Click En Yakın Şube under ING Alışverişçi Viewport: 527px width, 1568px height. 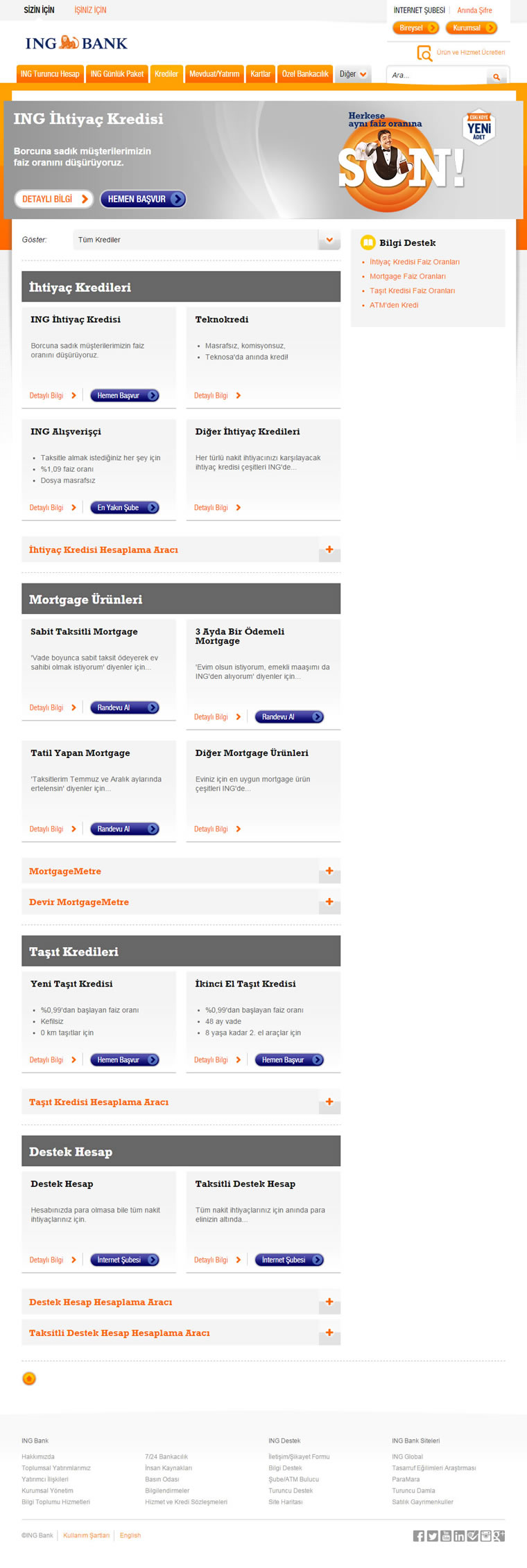click(125, 508)
